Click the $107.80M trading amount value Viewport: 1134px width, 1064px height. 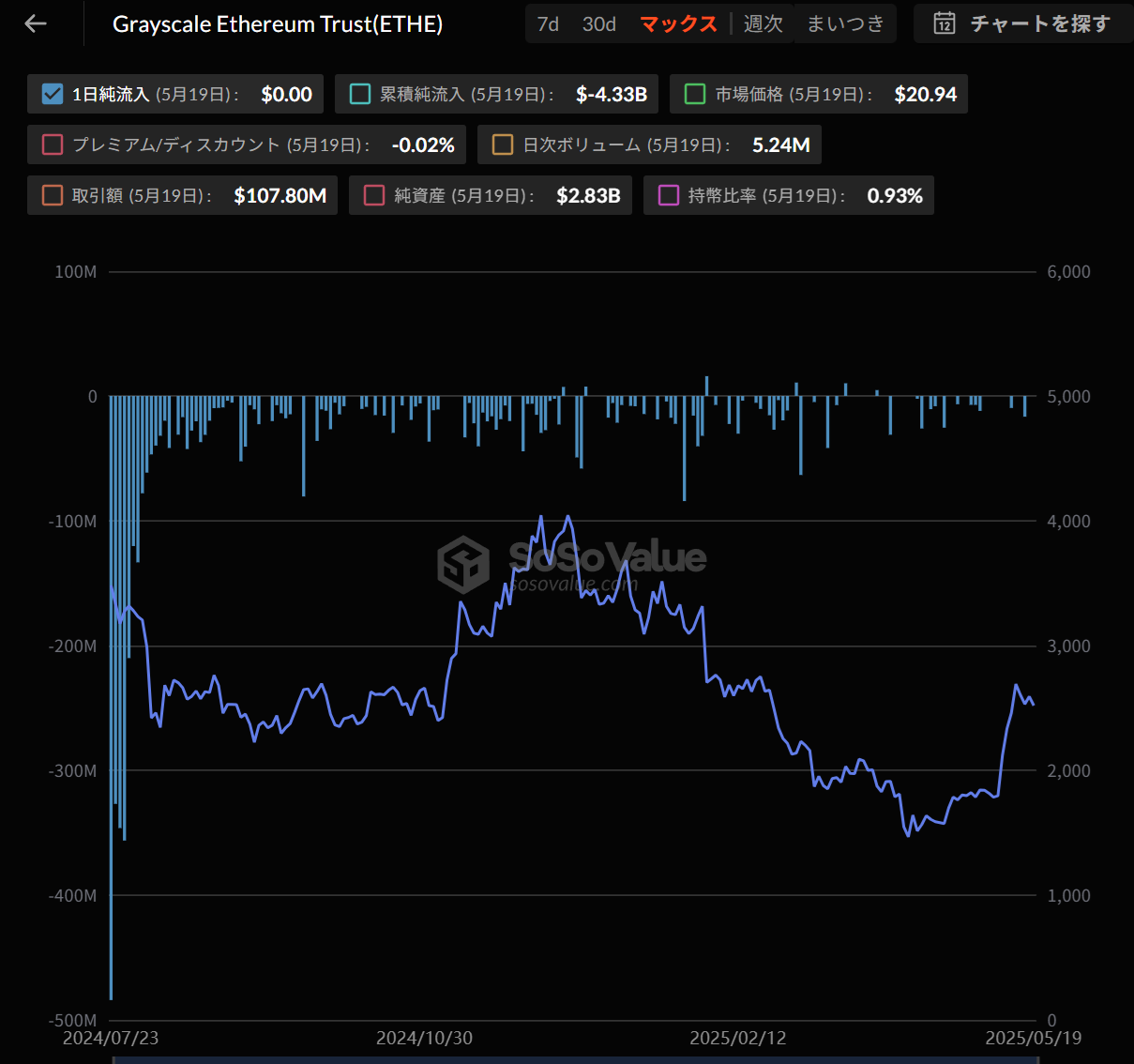[x=280, y=195]
